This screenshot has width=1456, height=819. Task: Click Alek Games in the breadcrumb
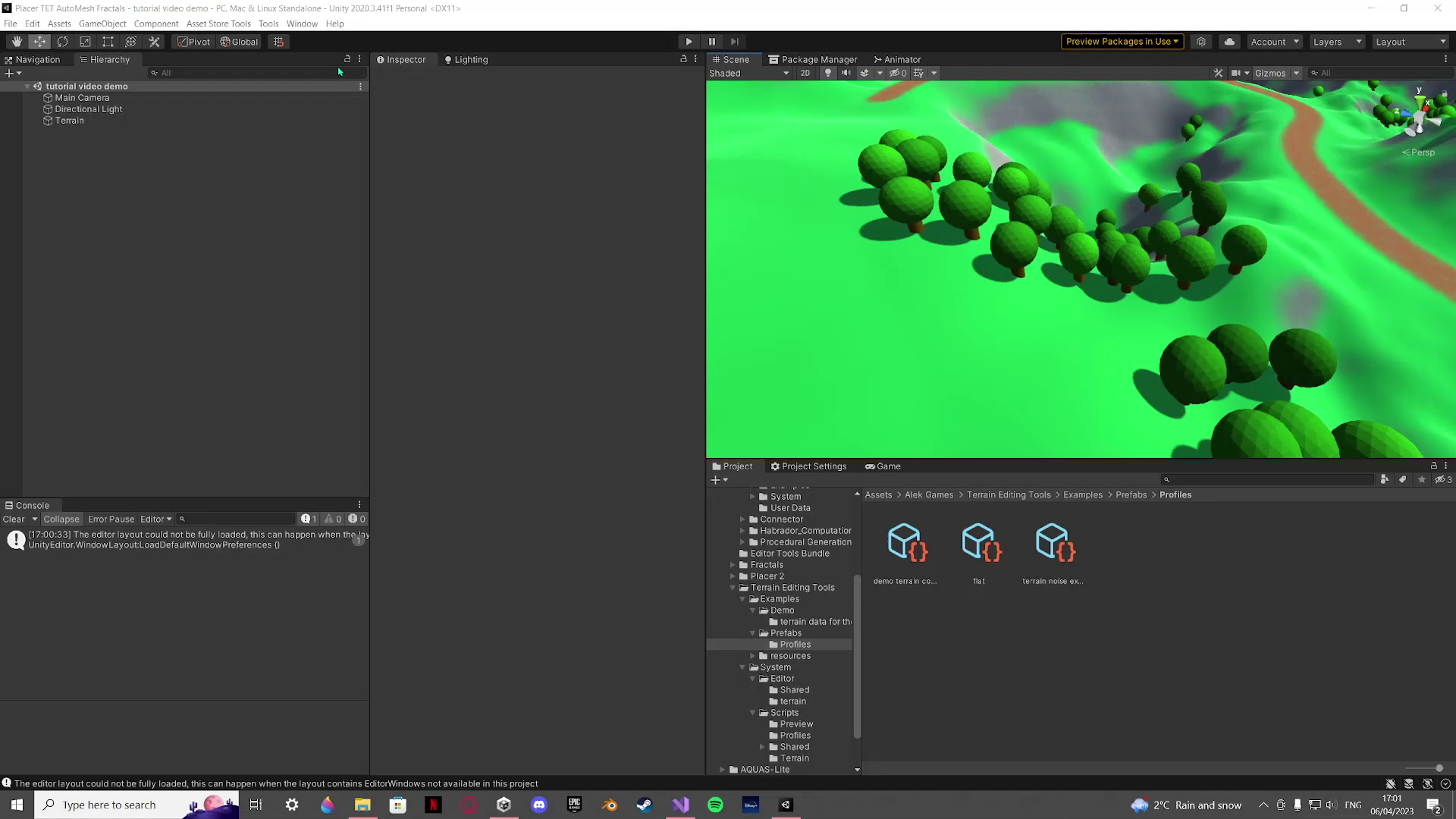[x=929, y=495]
